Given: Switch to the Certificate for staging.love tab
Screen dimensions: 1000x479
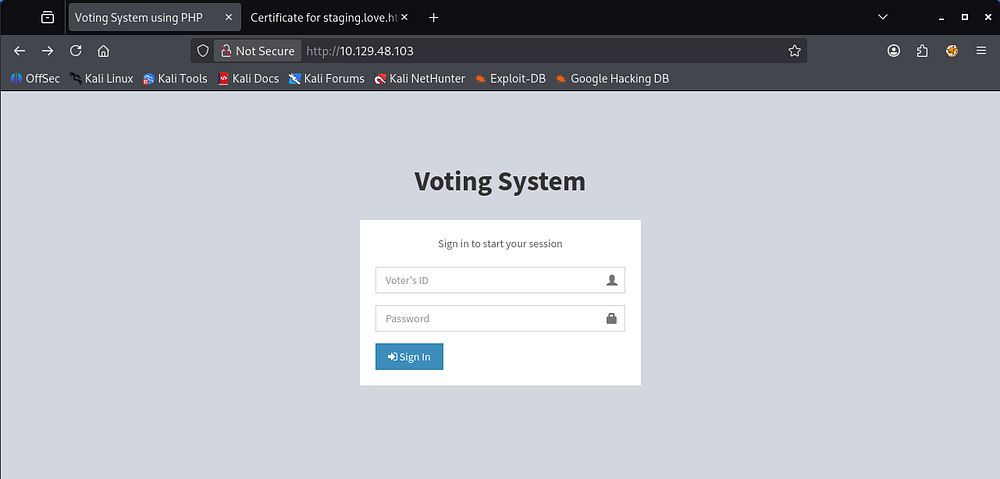Looking at the screenshot, I should pos(322,18).
